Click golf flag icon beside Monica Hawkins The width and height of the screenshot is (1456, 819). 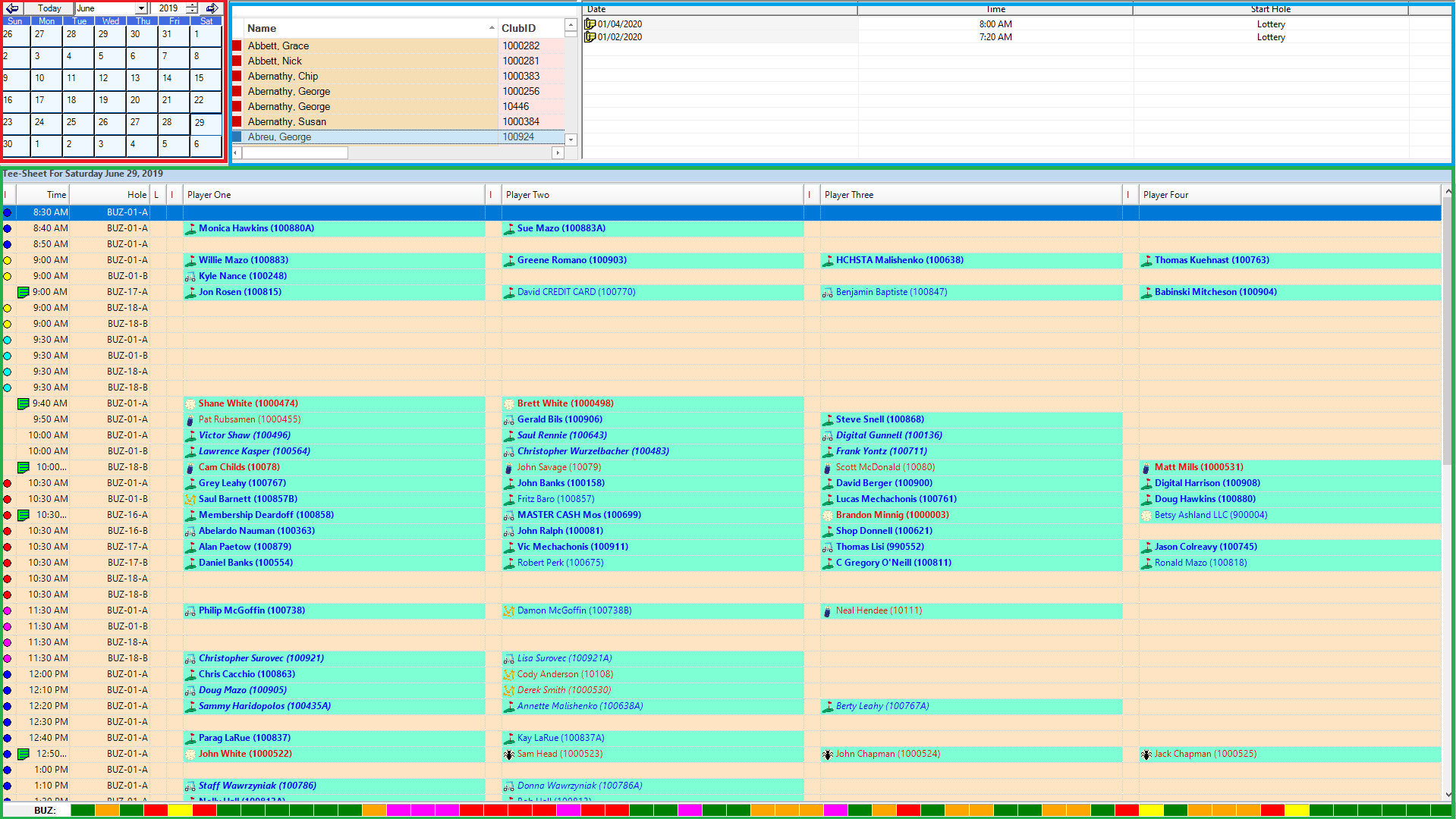190,228
